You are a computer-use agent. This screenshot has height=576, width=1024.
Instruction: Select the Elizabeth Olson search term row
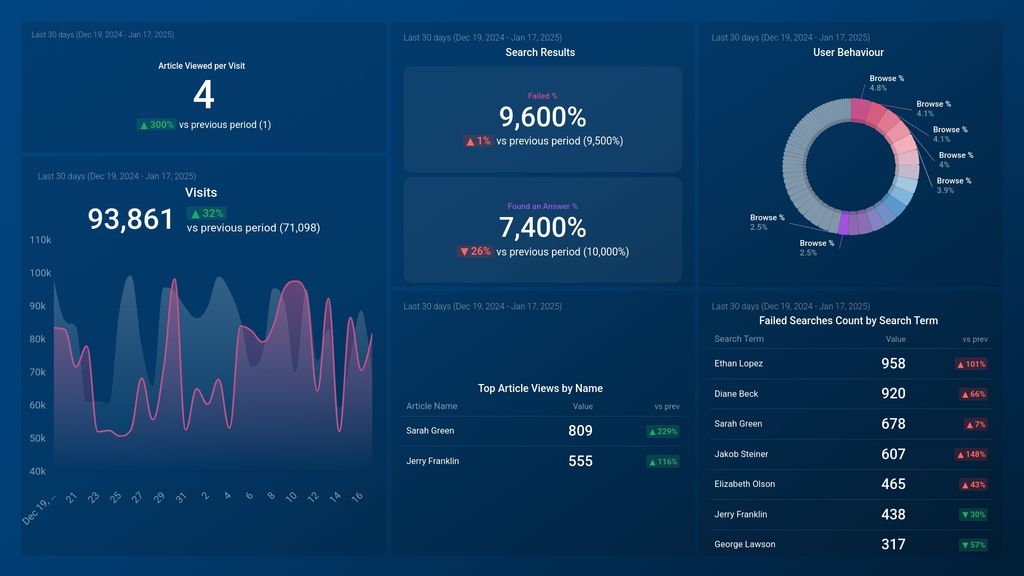tap(850, 484)
